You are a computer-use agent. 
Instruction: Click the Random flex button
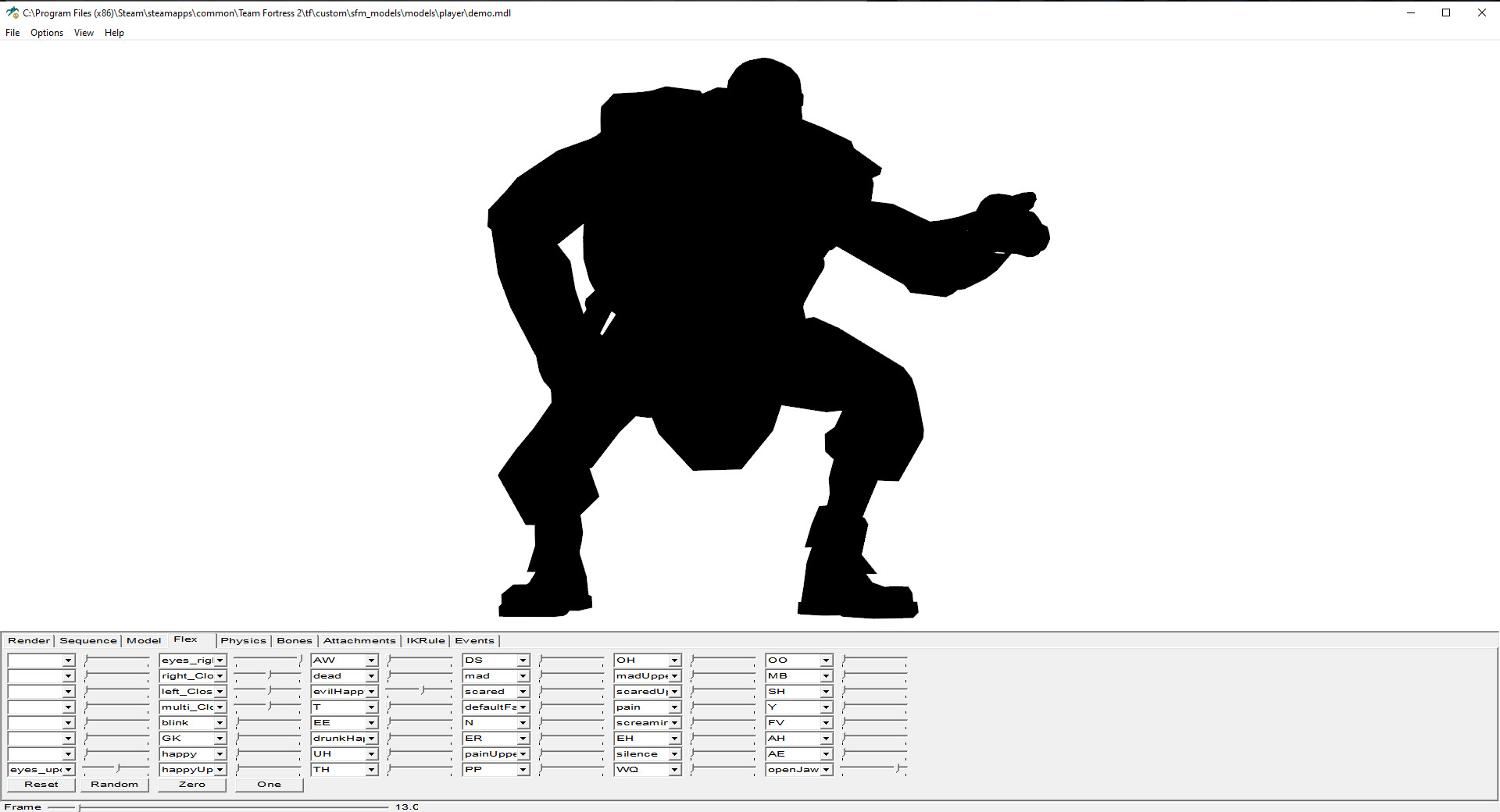coord(114,785)
